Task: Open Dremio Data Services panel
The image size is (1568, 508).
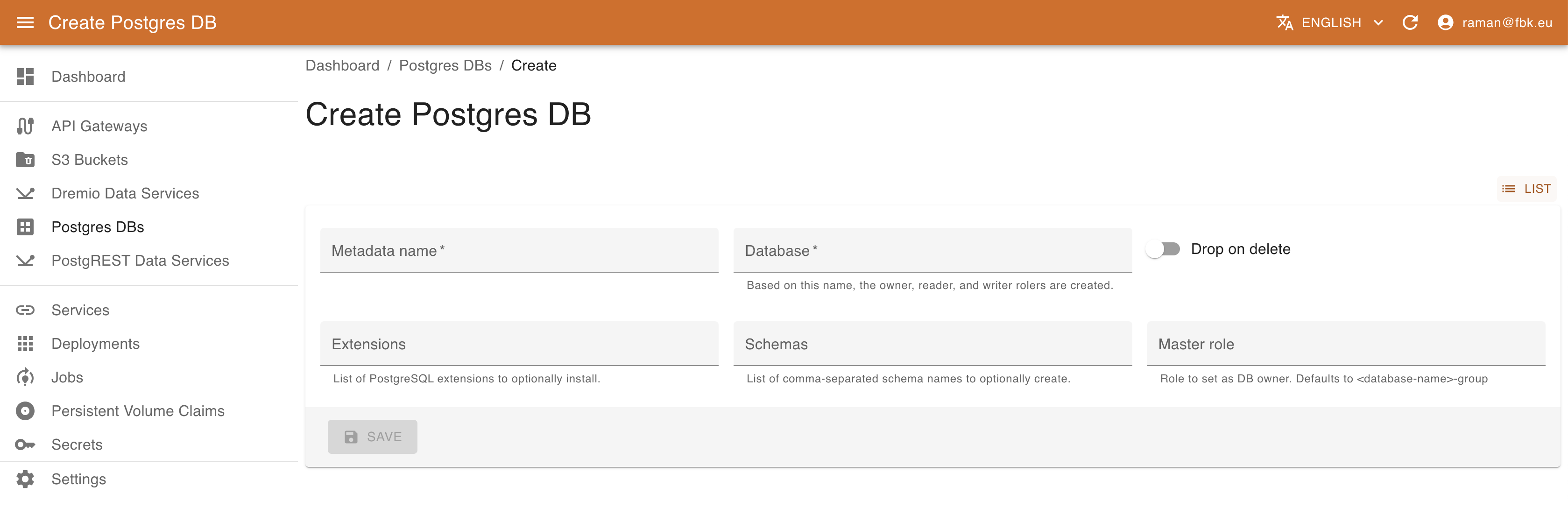Action: coord(125,193)
